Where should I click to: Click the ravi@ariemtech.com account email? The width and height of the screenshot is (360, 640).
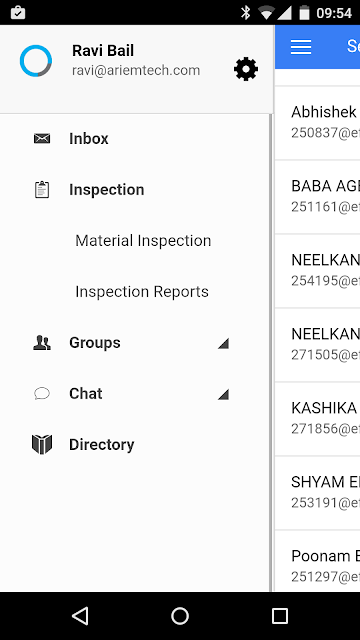(x=136, y=70)
